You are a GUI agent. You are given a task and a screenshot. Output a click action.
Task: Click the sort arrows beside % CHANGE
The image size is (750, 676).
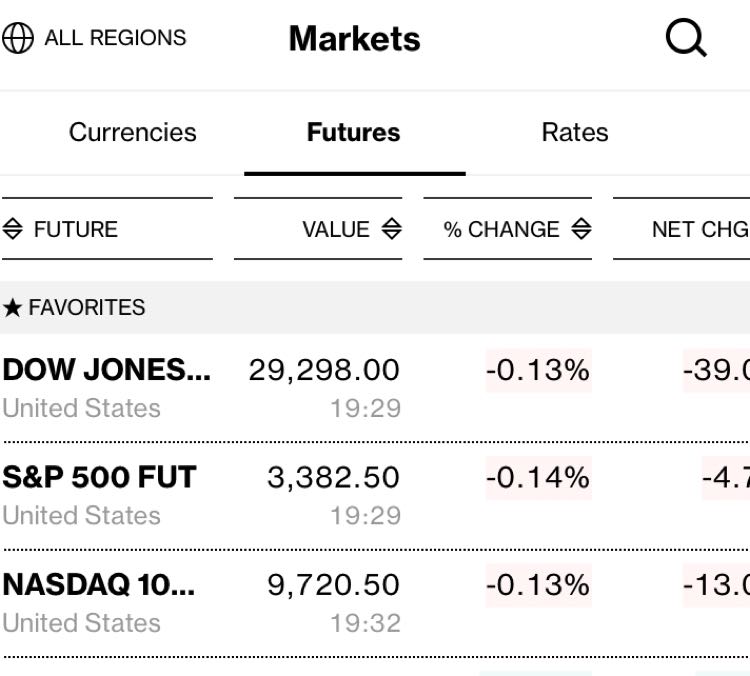coord(581,229)
